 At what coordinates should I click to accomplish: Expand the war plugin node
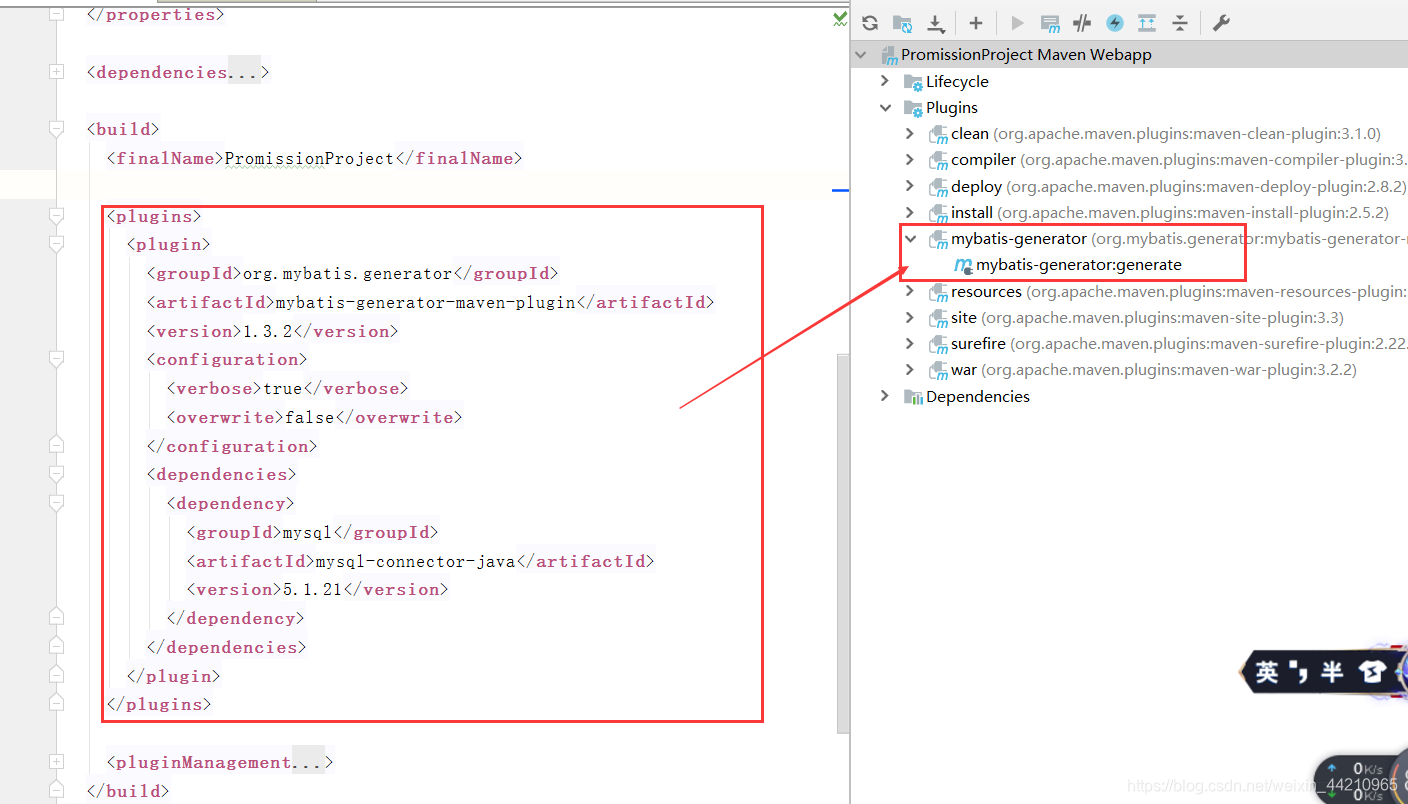point(909,369)
